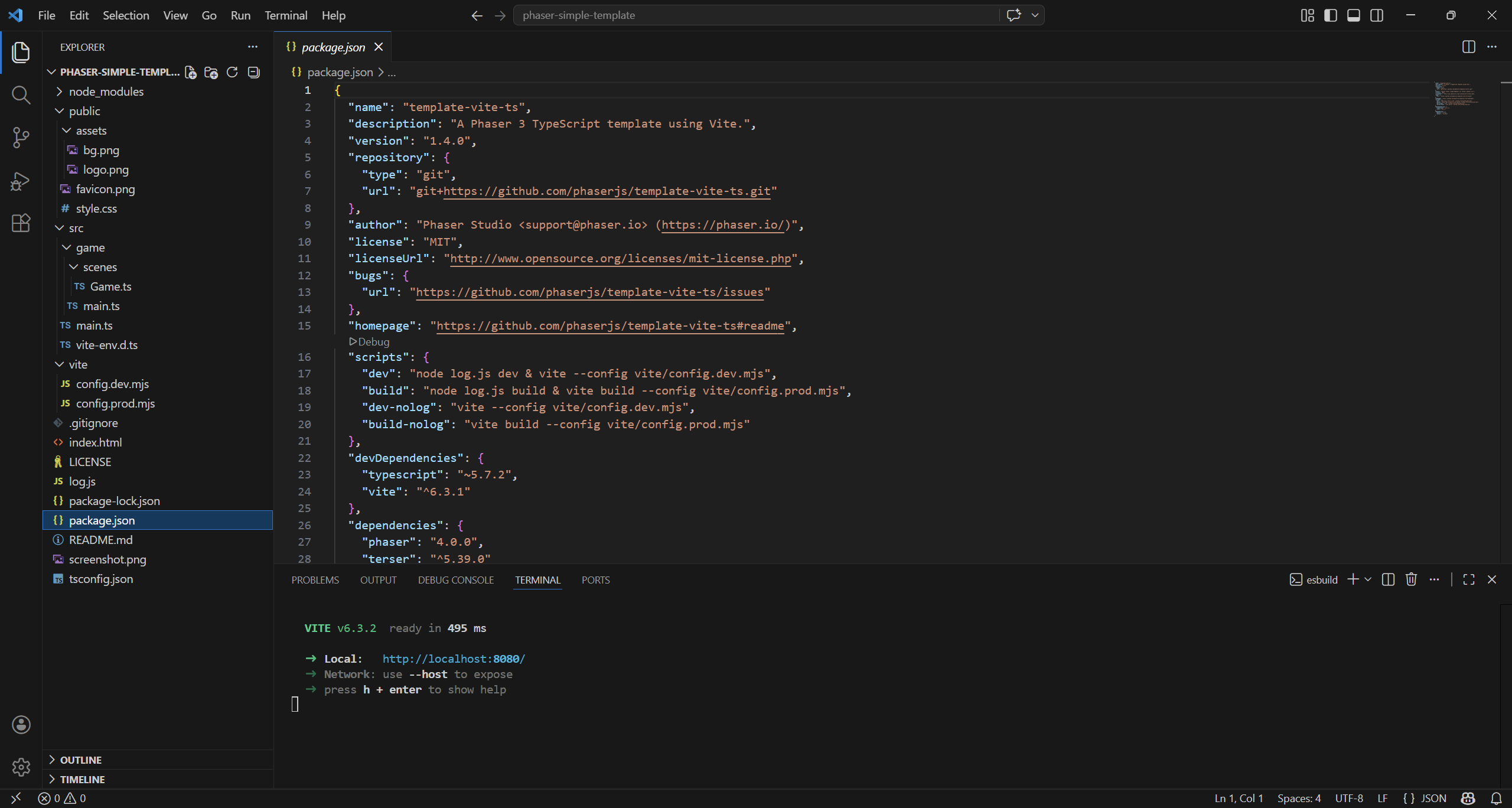
Task: Open Run and Debug view
Action: 21,181
